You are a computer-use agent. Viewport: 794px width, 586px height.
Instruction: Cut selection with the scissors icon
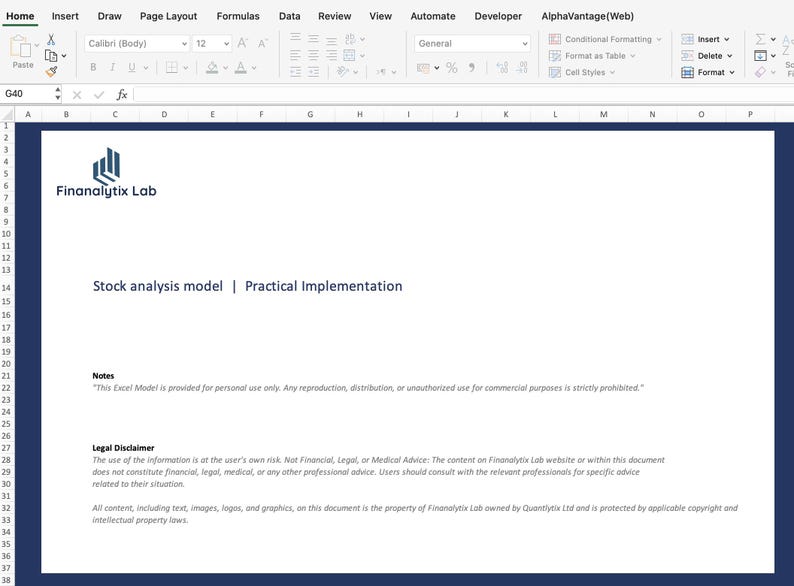(51, 40)
